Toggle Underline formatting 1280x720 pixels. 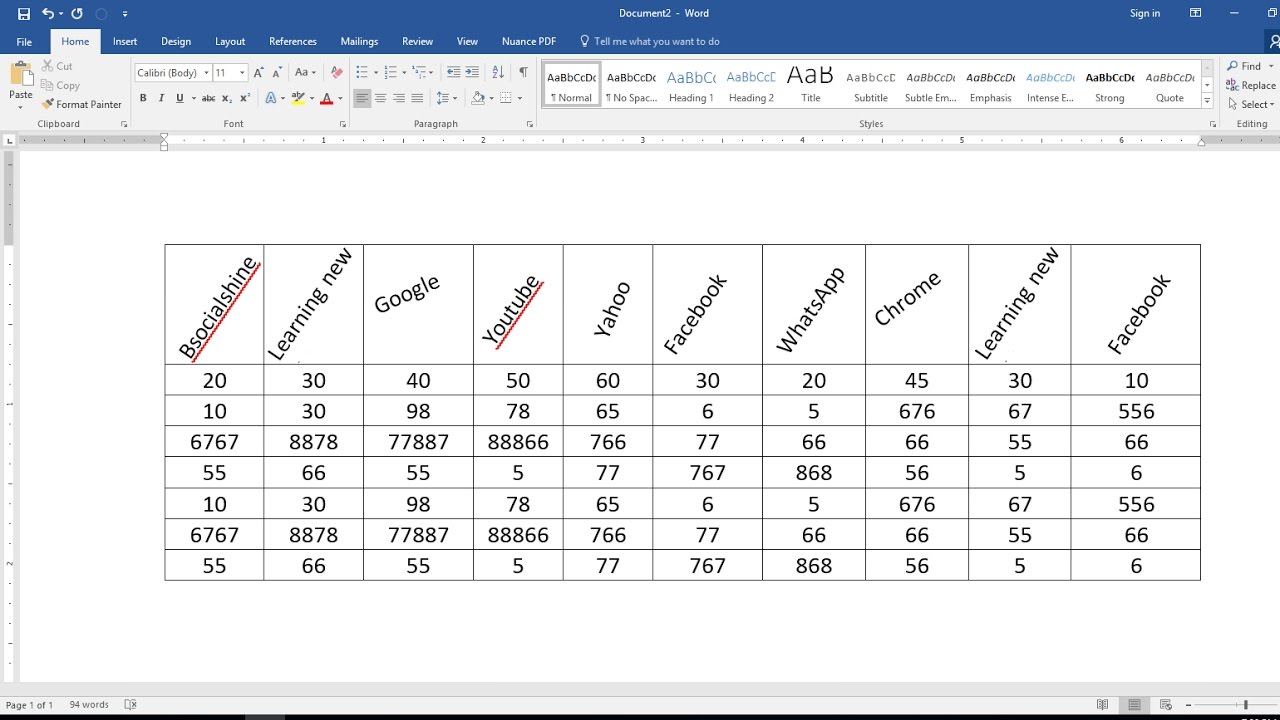click(x=180, y=98)
